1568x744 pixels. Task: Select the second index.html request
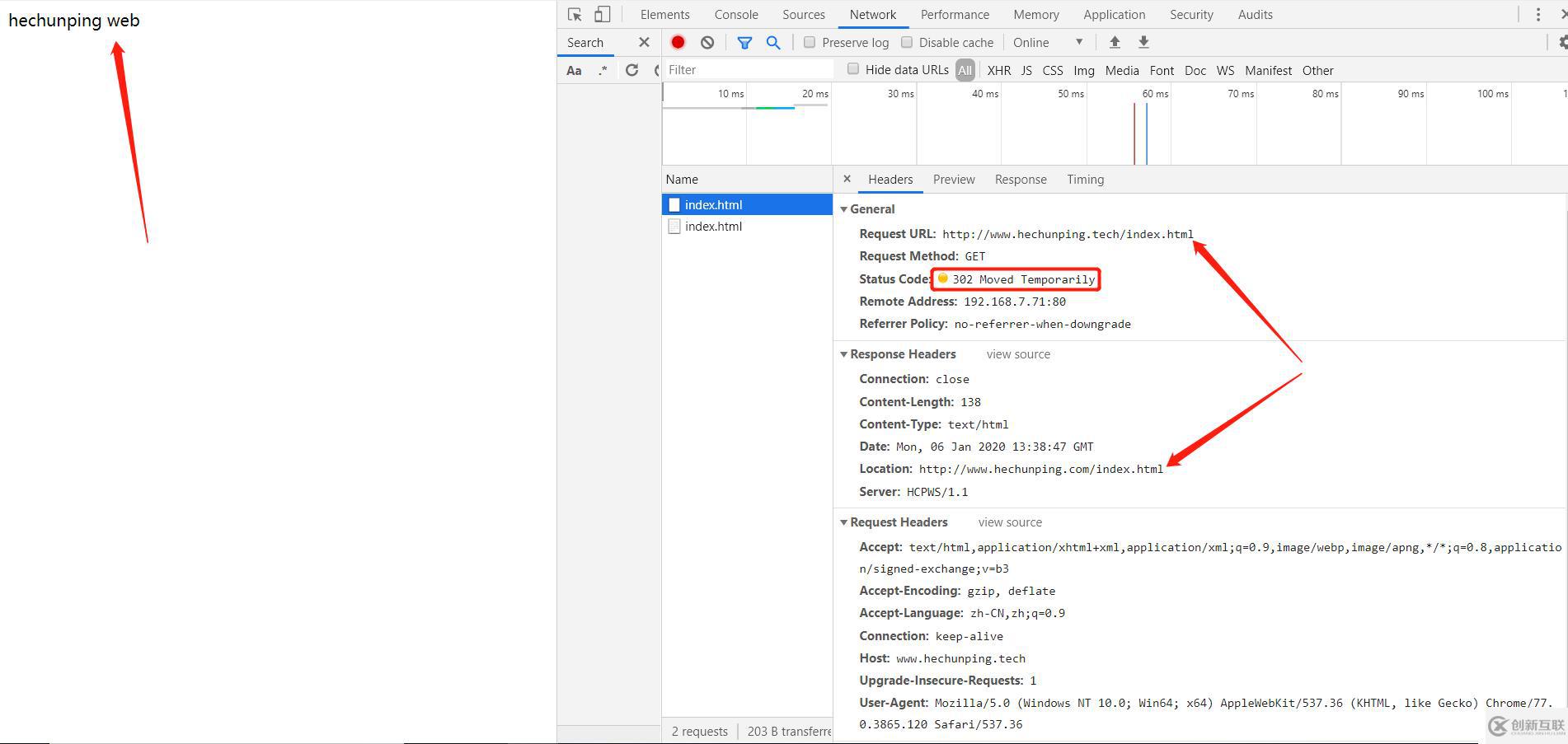[x=747, y=226]
